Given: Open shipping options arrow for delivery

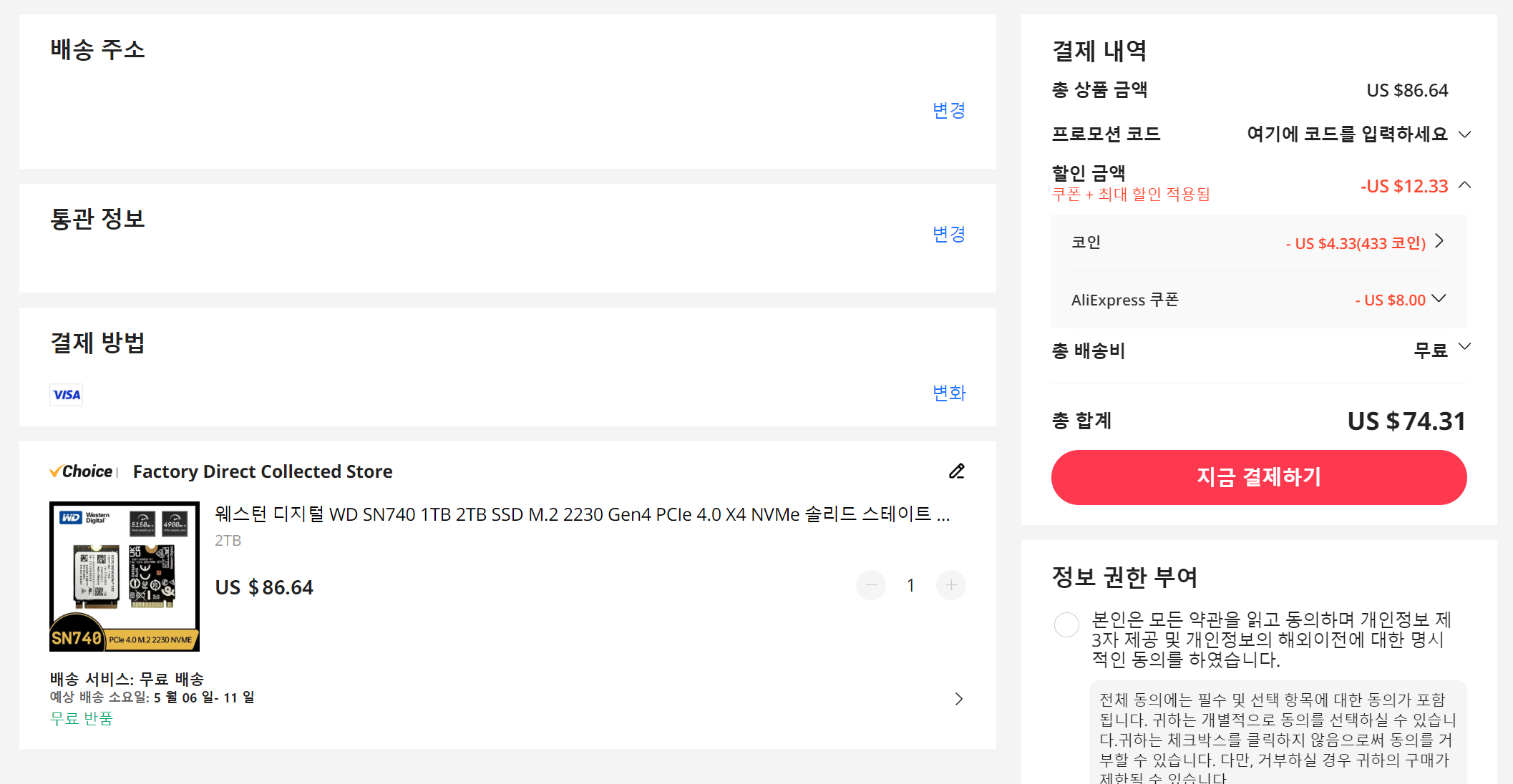Looking at the screenshot, I should click(x=959, y=699).
